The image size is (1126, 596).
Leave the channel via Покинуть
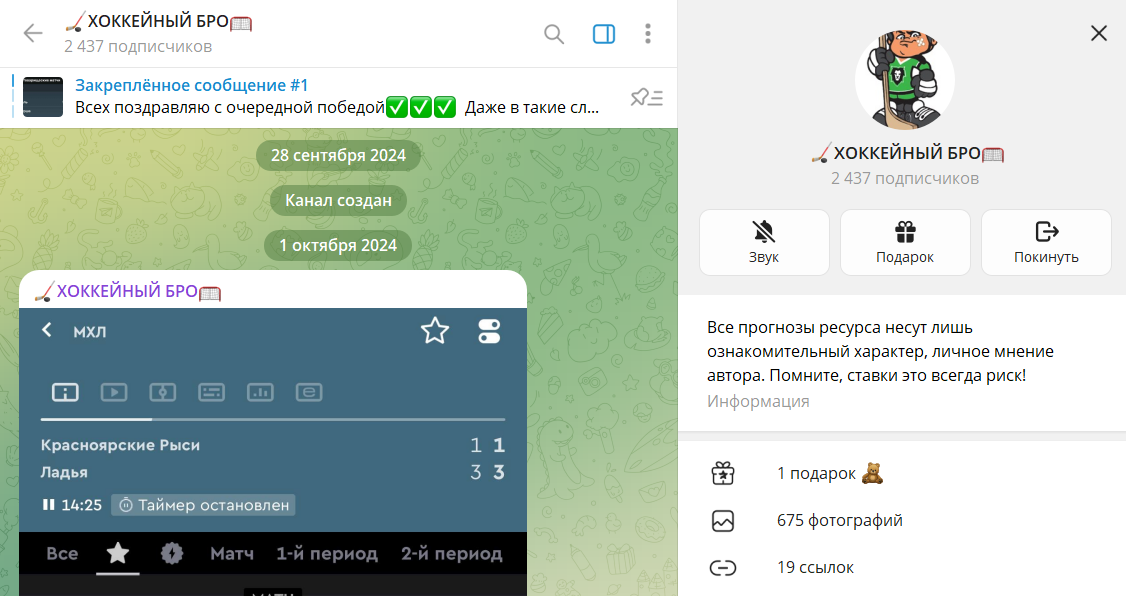point(1046,243)
